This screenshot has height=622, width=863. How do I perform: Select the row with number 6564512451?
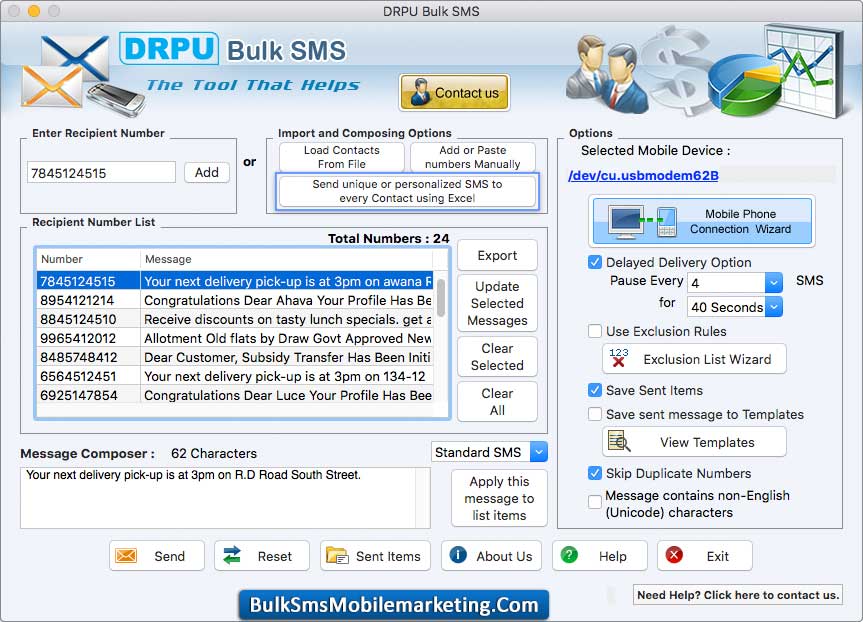[235, 376]
